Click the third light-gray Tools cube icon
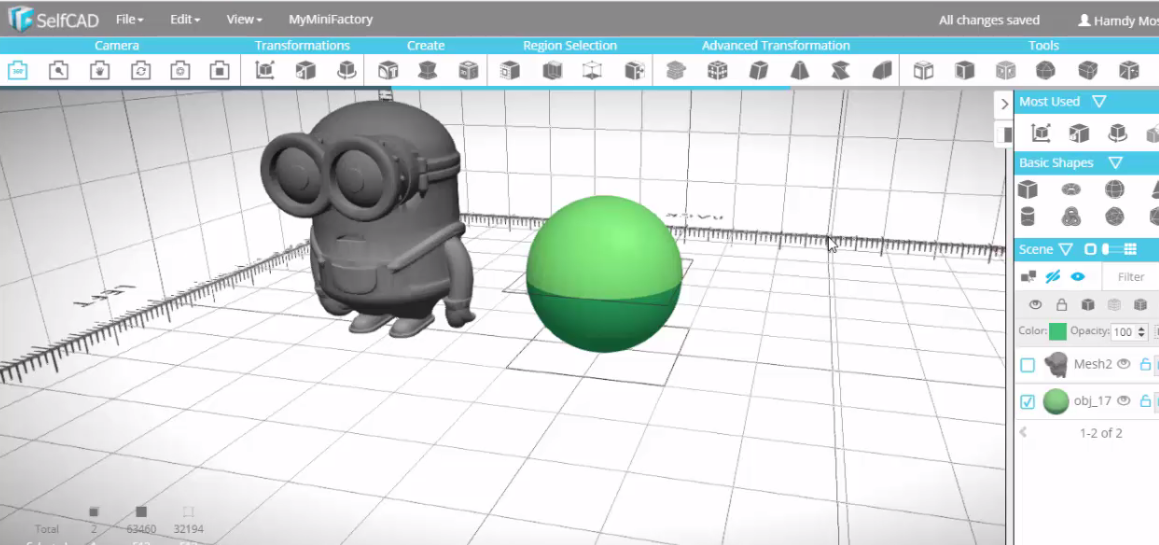The width and height of the screenshot is (1159, 545). click(1005, 71)
